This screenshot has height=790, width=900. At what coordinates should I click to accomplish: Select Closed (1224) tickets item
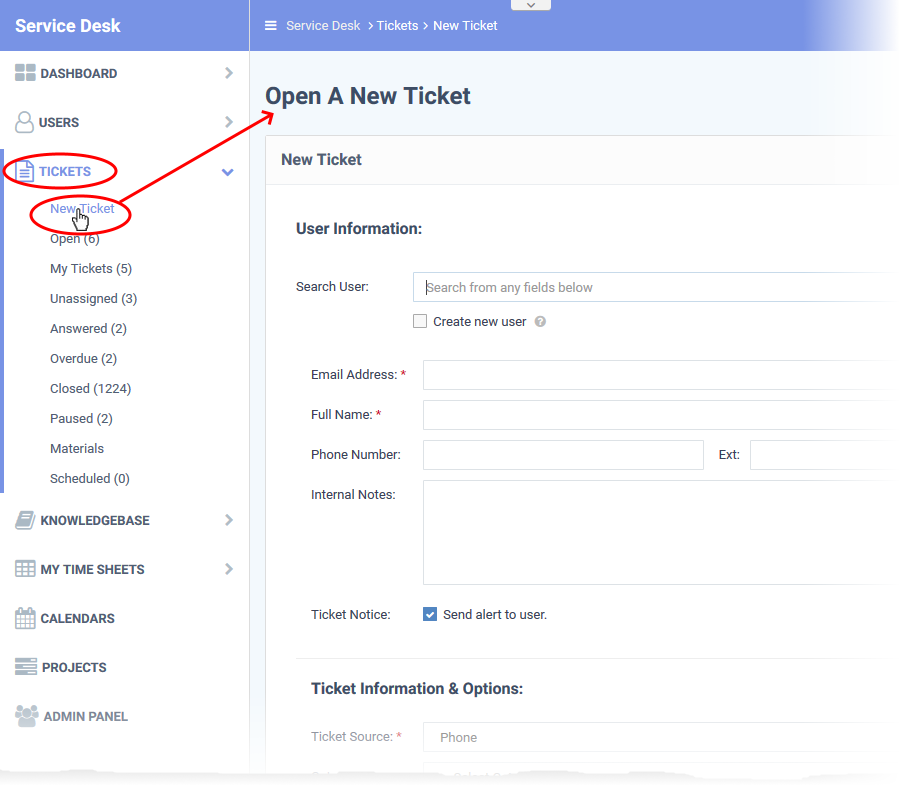coord(90,389)
